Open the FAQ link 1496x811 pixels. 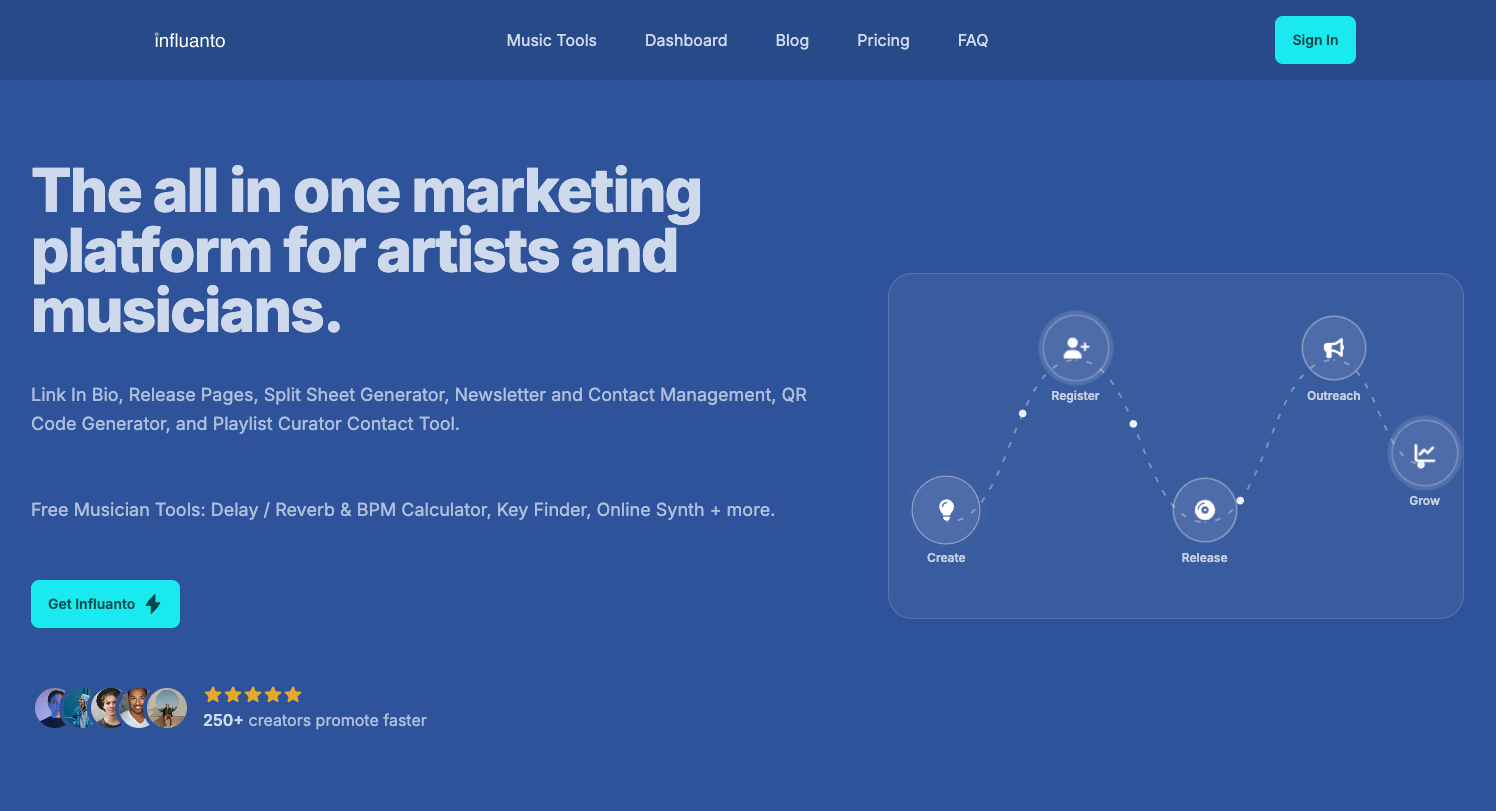pyautogui.click(x=973, y=40)
